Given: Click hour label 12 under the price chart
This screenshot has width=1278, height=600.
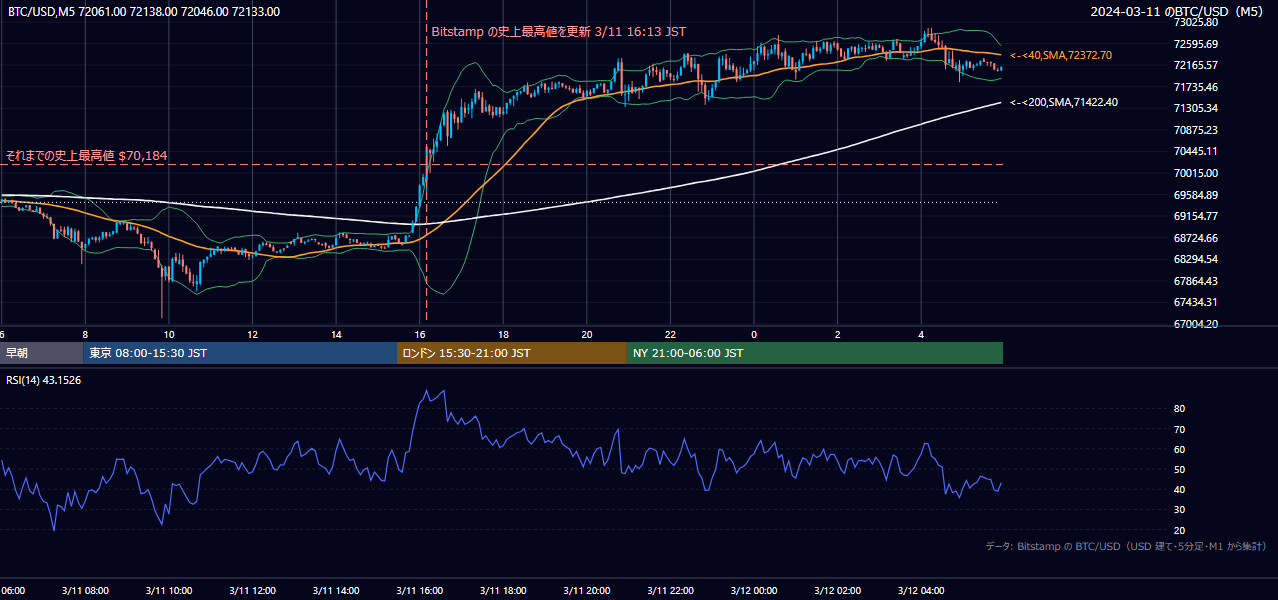Looking at the screenshot, I should point(253,334).
